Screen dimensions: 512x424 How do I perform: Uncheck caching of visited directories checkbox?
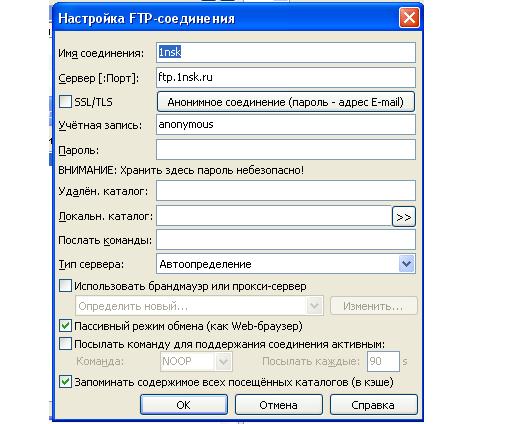click(65, 382)
